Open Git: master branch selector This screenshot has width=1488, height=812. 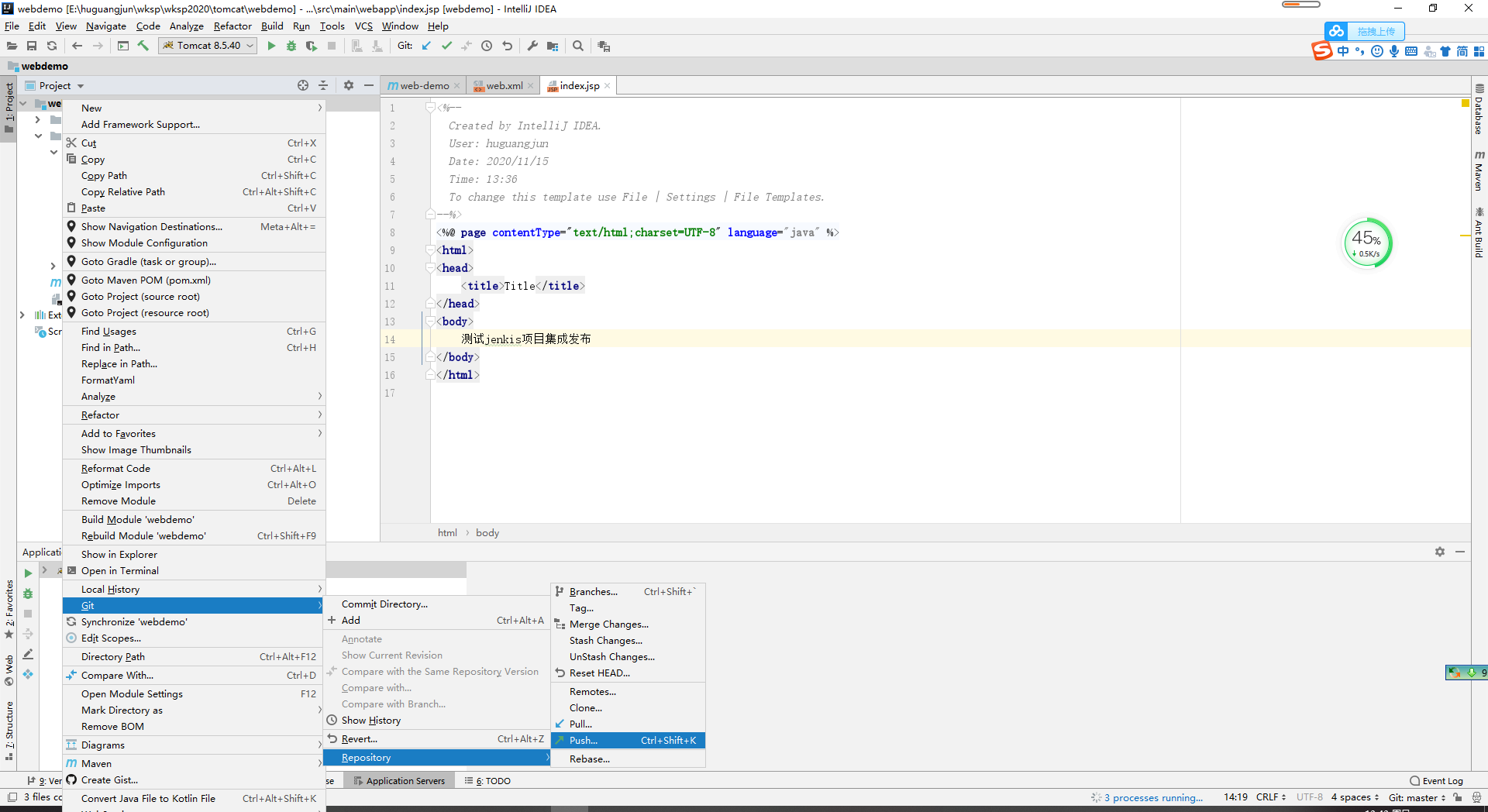tap(1417, 797)
